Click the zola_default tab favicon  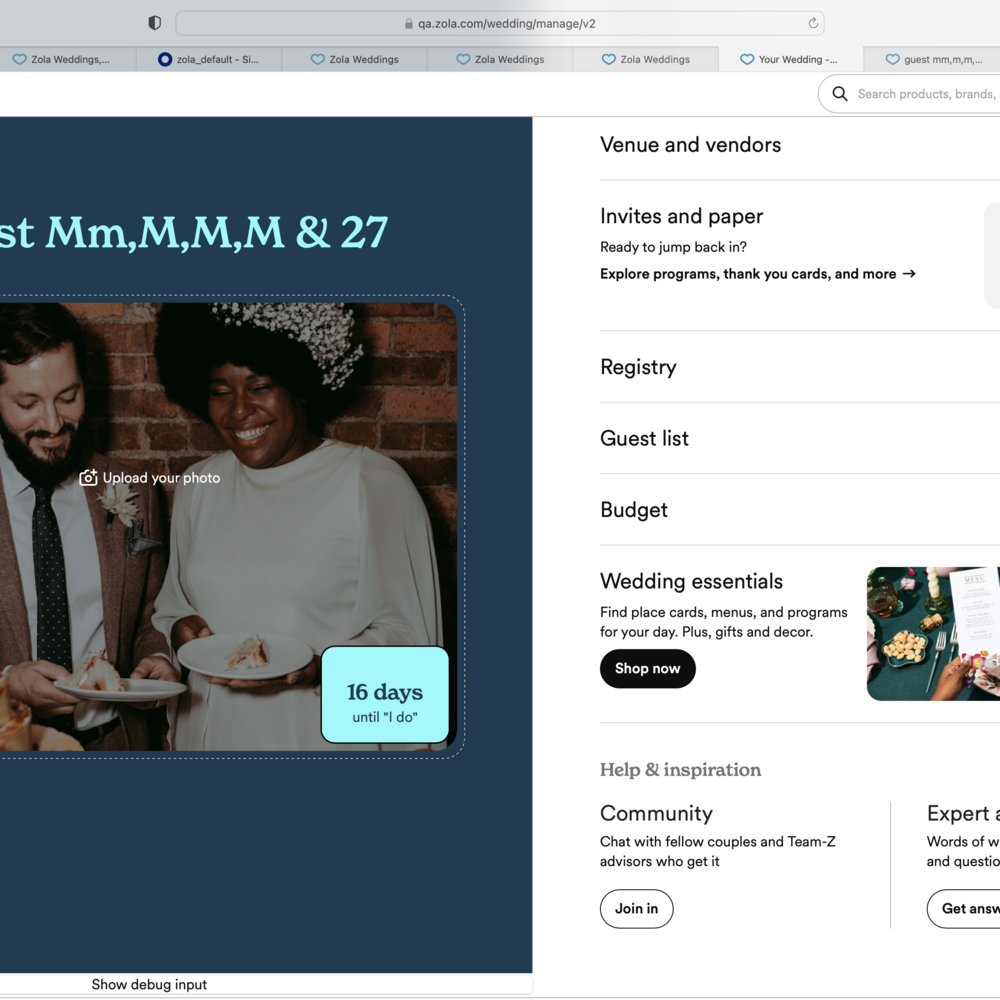165,60
